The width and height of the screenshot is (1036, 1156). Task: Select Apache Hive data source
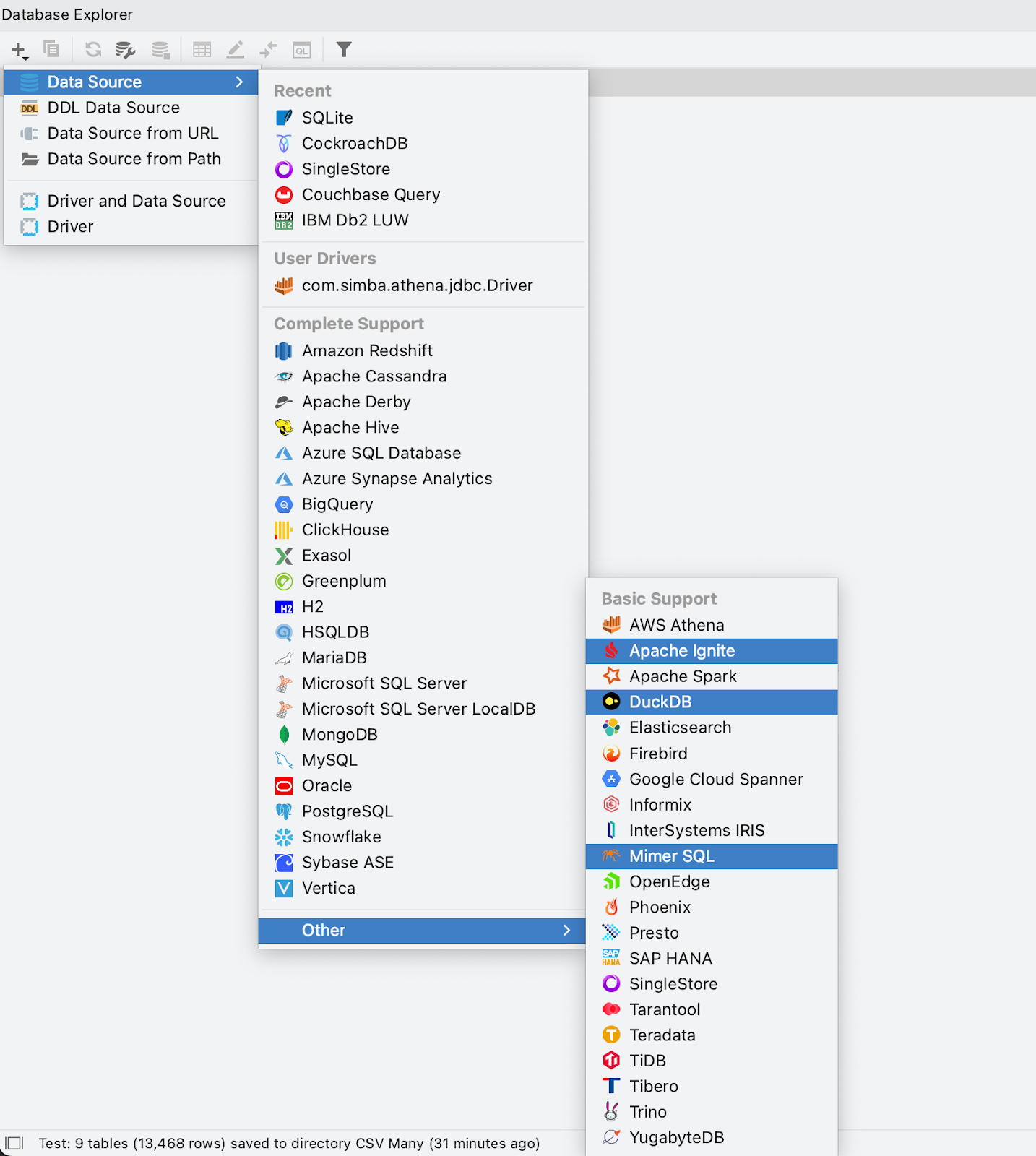click(423, 428)
